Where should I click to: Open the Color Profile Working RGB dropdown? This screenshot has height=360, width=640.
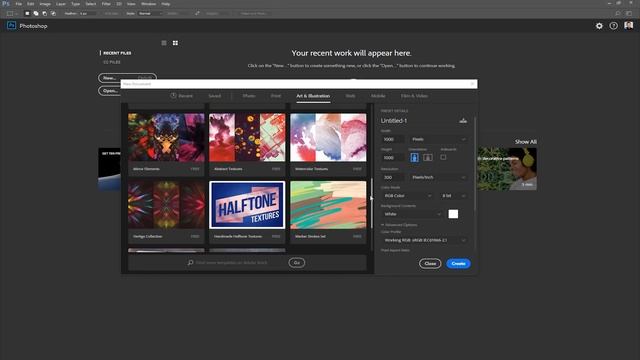tap(424, 240)
